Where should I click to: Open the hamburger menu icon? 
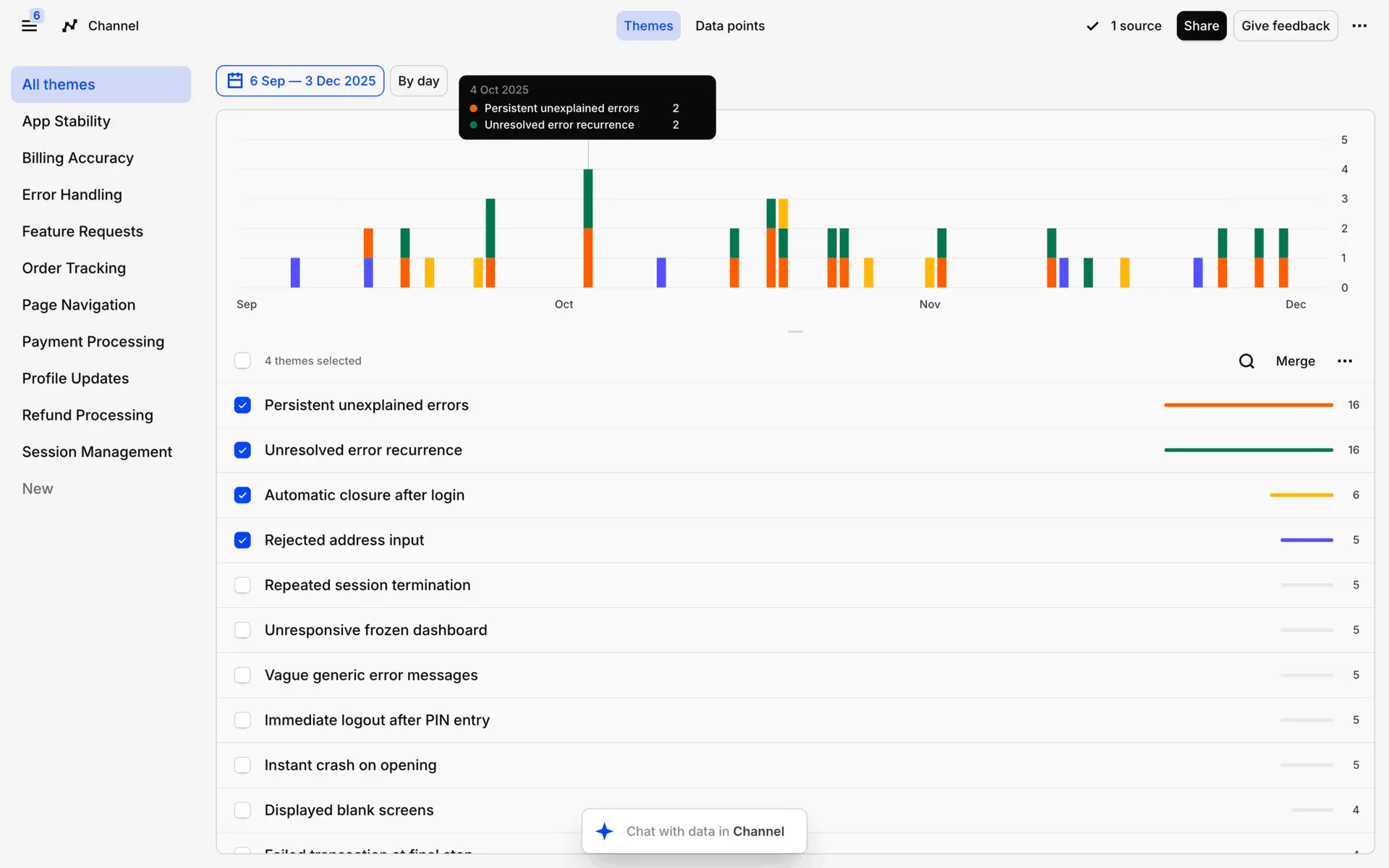pos(29,26)
